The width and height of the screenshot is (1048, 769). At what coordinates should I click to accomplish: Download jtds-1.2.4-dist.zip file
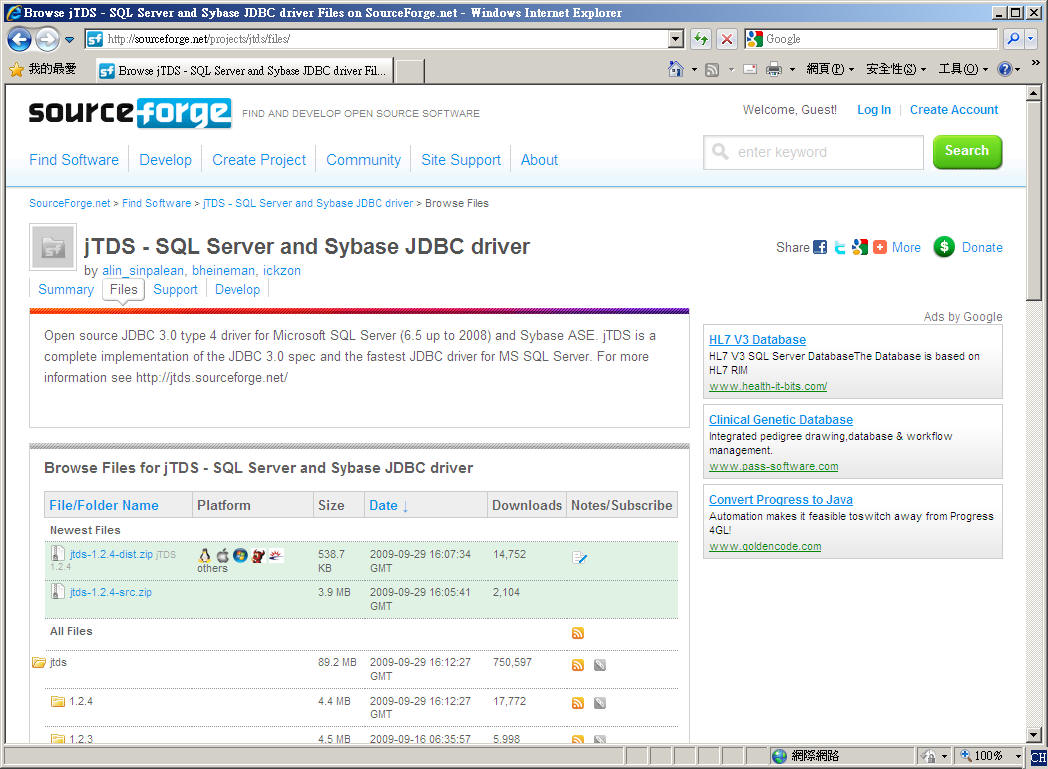tap(111, 555)
